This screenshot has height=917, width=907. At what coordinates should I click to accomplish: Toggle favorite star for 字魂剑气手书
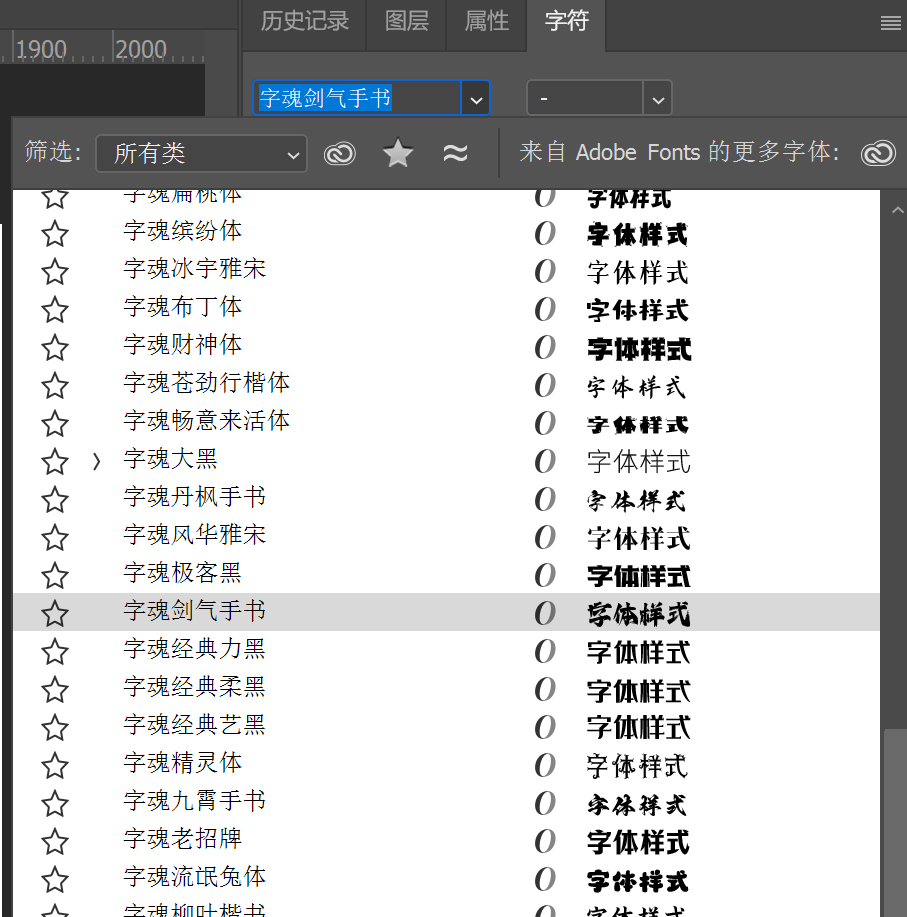[x=55, y=614]
